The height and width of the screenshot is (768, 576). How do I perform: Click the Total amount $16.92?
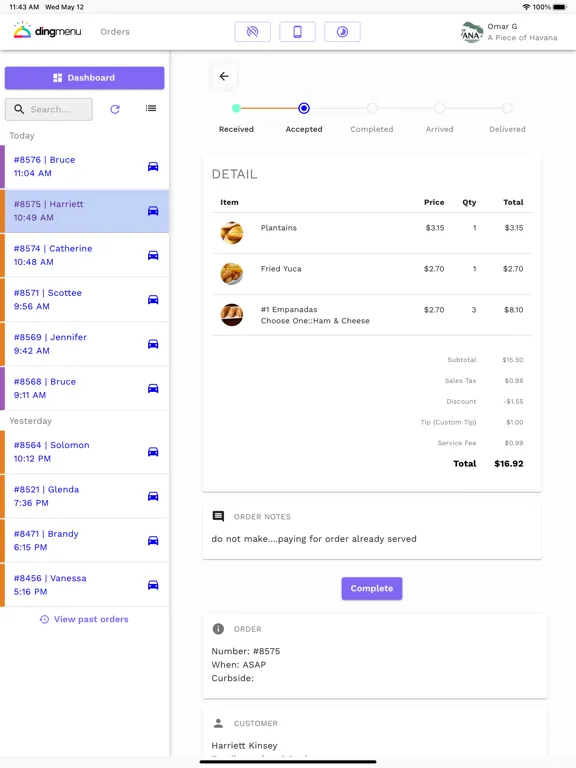(508, 463)
